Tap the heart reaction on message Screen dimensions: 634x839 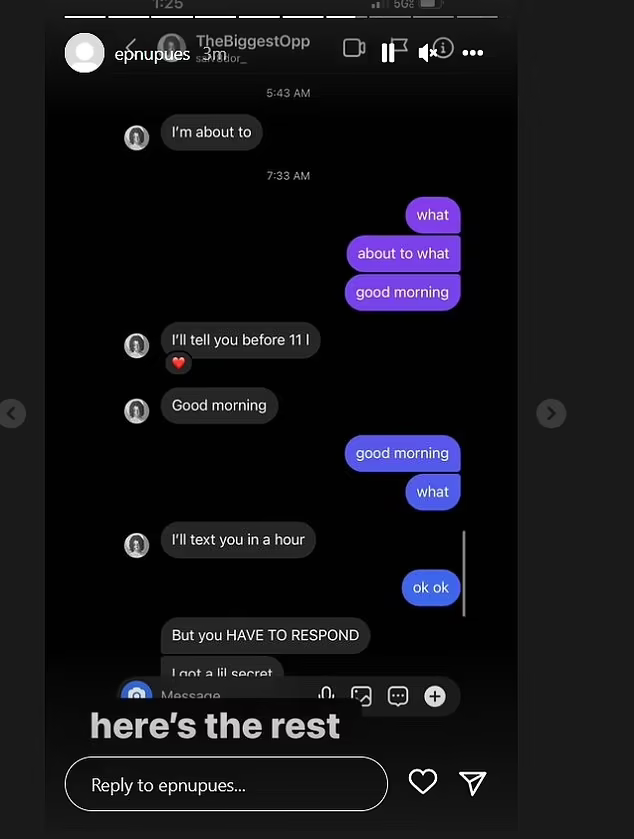[x=179, y=363]
